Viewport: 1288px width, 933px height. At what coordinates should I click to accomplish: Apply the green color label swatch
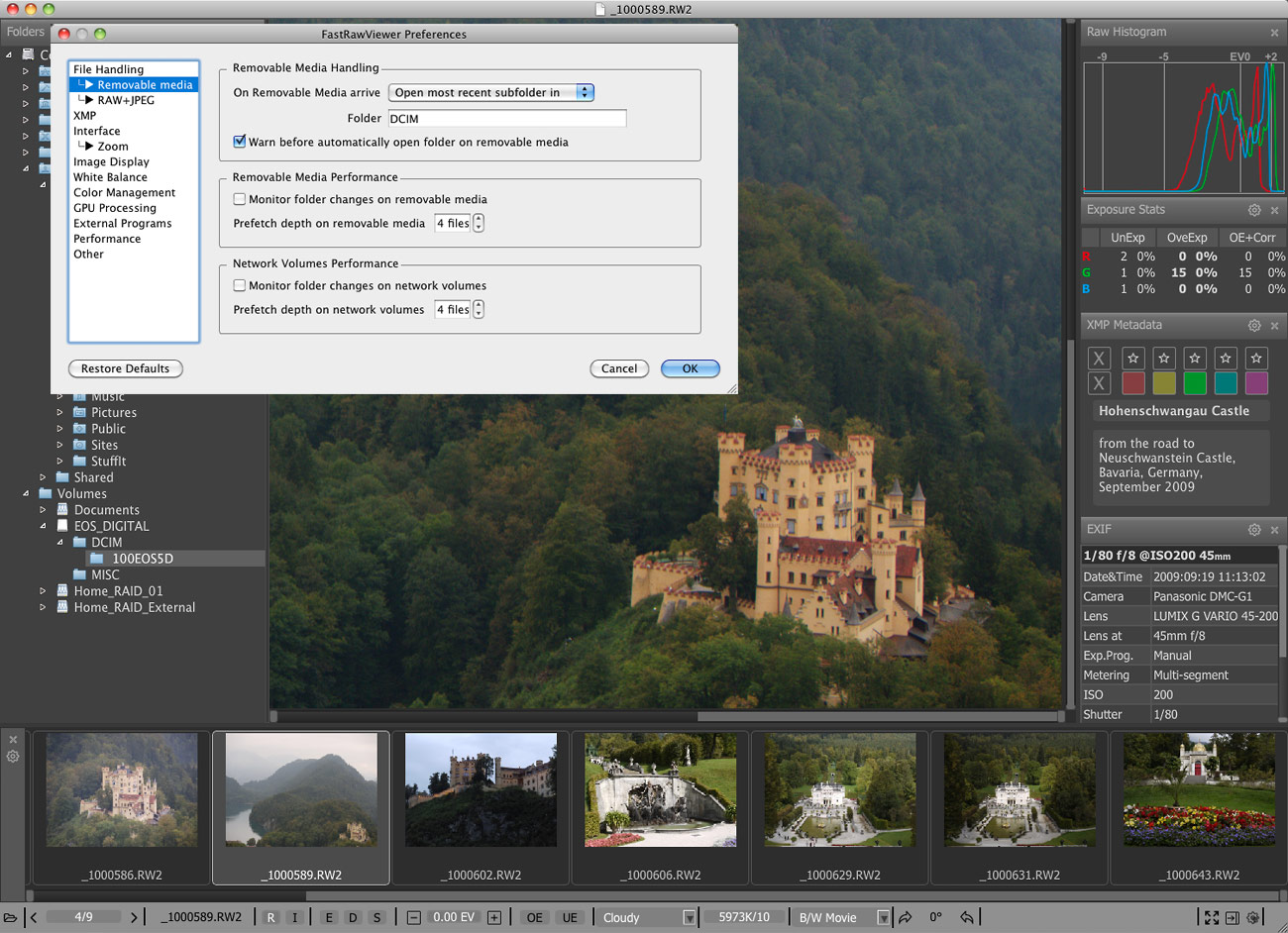click(x=1195, y=383)
